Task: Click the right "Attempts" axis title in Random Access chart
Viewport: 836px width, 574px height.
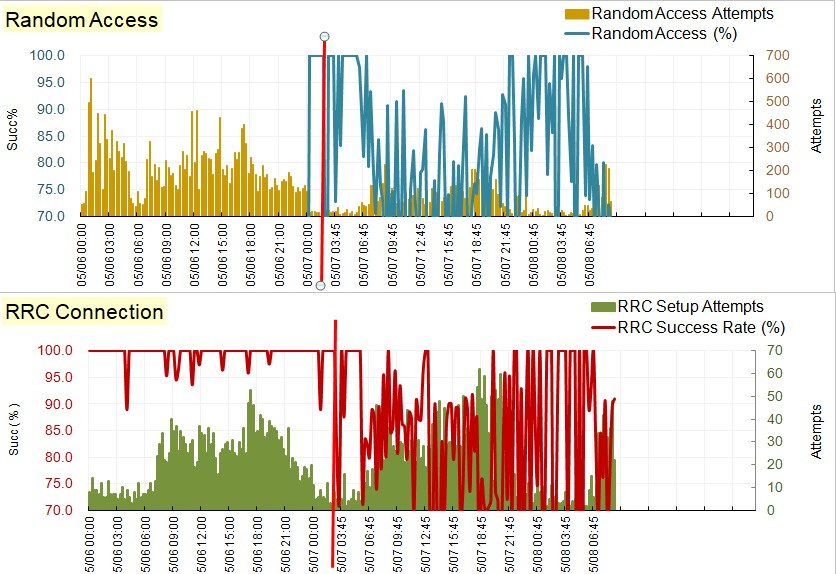Action: (x=816, y=135)
